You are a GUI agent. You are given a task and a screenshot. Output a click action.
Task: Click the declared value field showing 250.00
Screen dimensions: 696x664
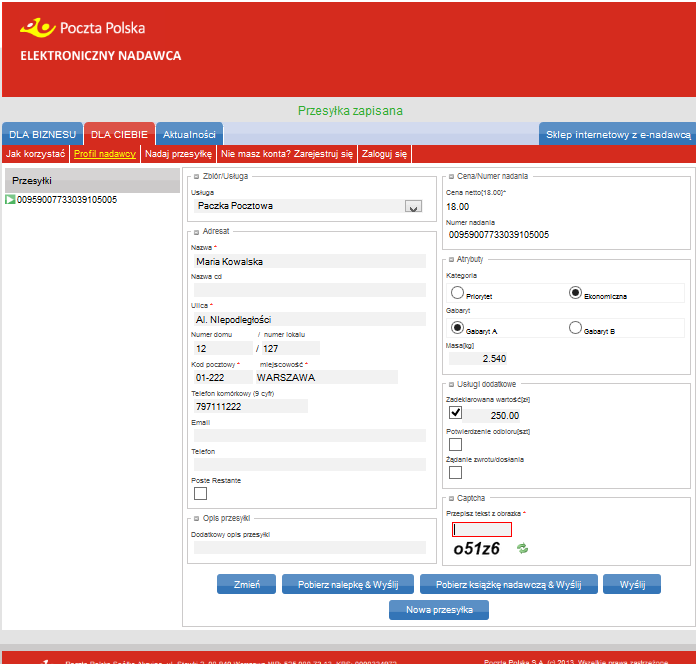click(x=492, y=415)
